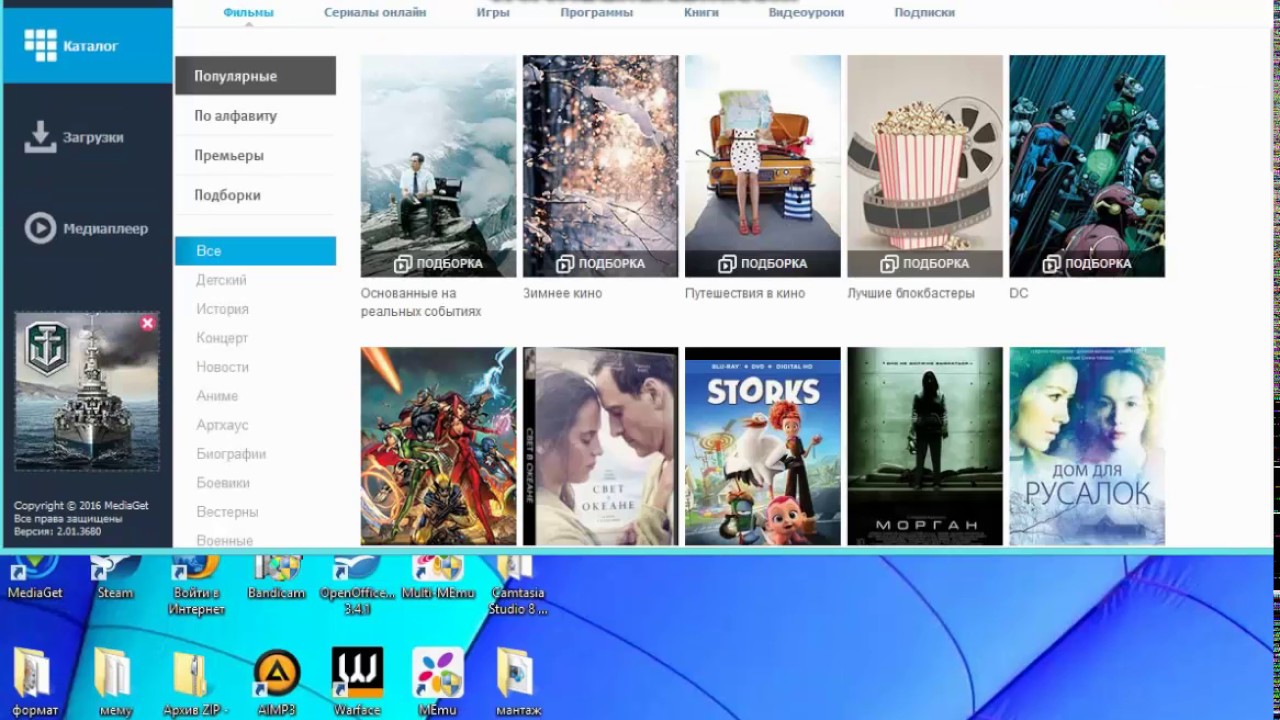Open the Зимнее кино collection poster
Viewport: 1280px width, 720px height.
(600, 166)
